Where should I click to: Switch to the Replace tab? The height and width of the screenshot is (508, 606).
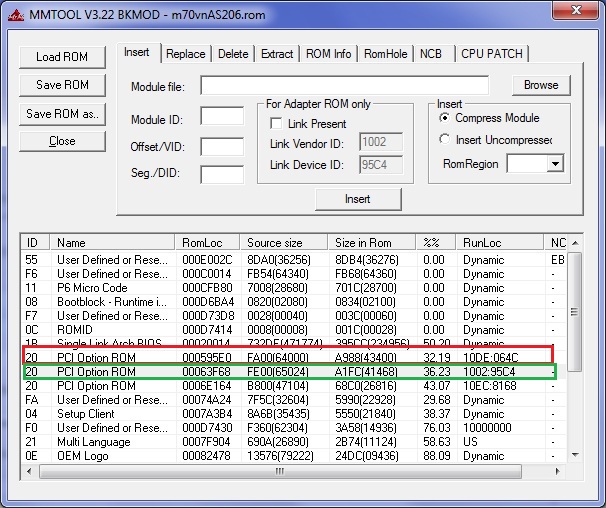(185, 54)
